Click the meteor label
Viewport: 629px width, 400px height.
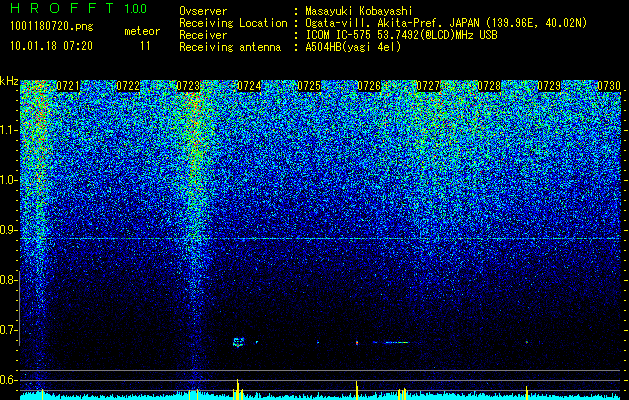pos(142,31)
